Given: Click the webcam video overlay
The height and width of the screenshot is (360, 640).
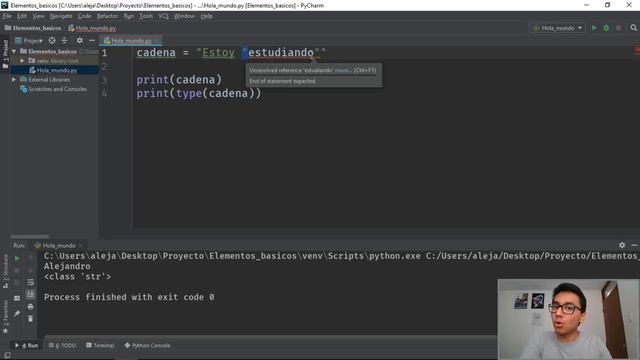Looking at the screenshot, I should pos(569,319).
